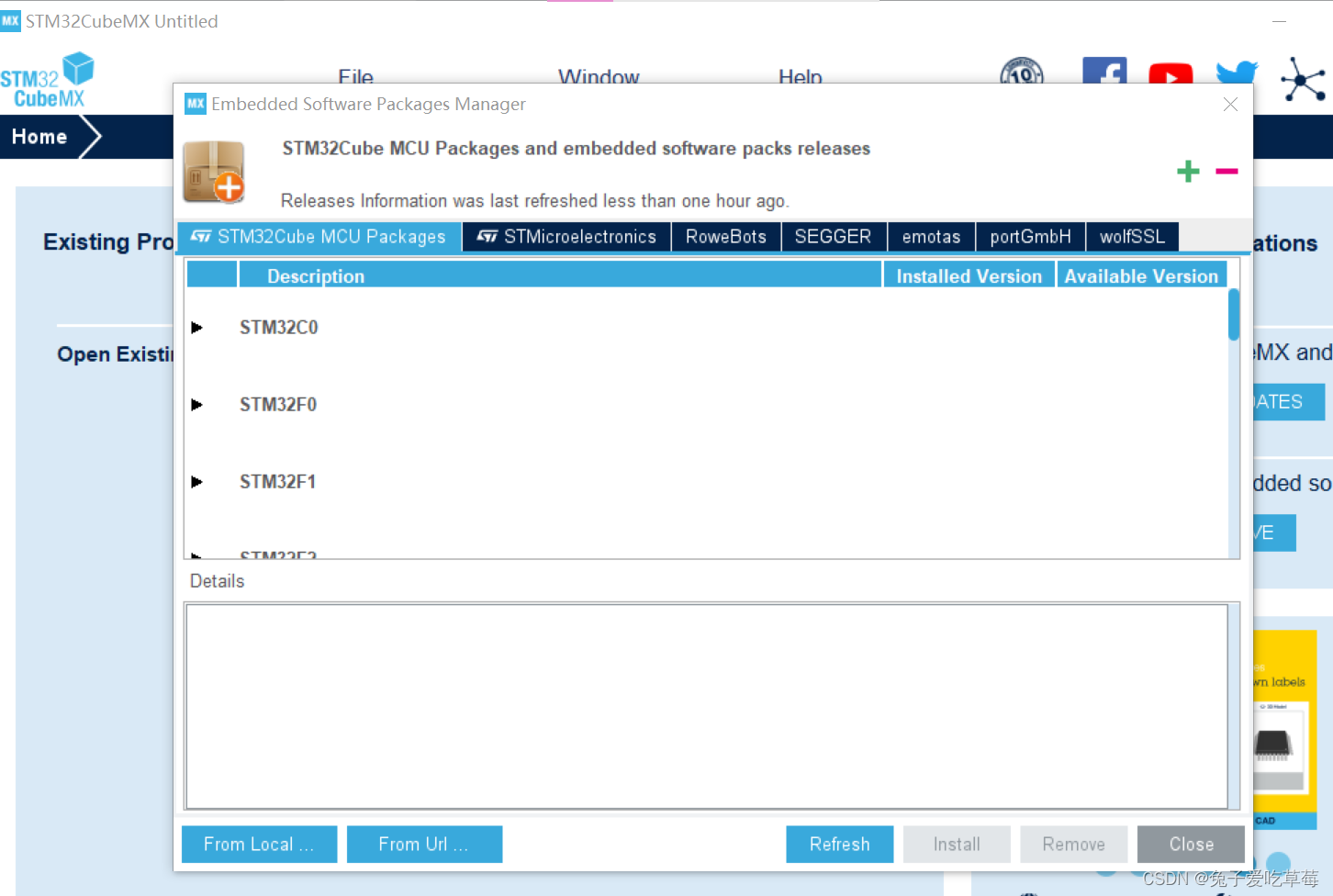Open the Twitter bird icon in main window
This screenshot has height=896, width=1333.
(1237, 73)
